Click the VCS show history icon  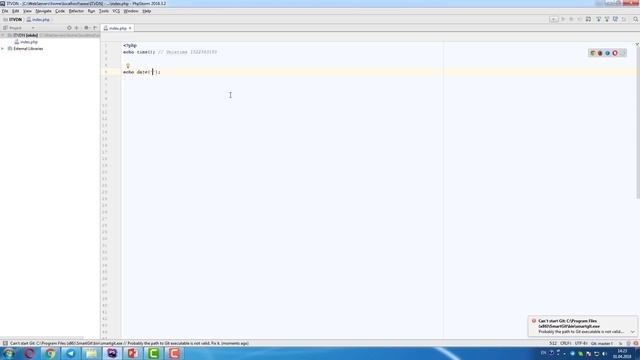616,19
